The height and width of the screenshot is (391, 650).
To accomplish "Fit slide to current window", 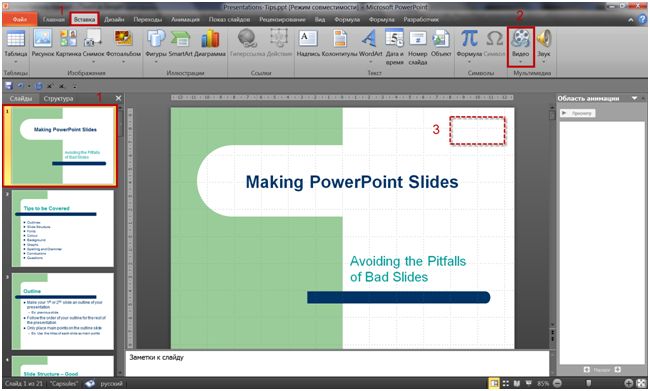I will pos(642,383).
